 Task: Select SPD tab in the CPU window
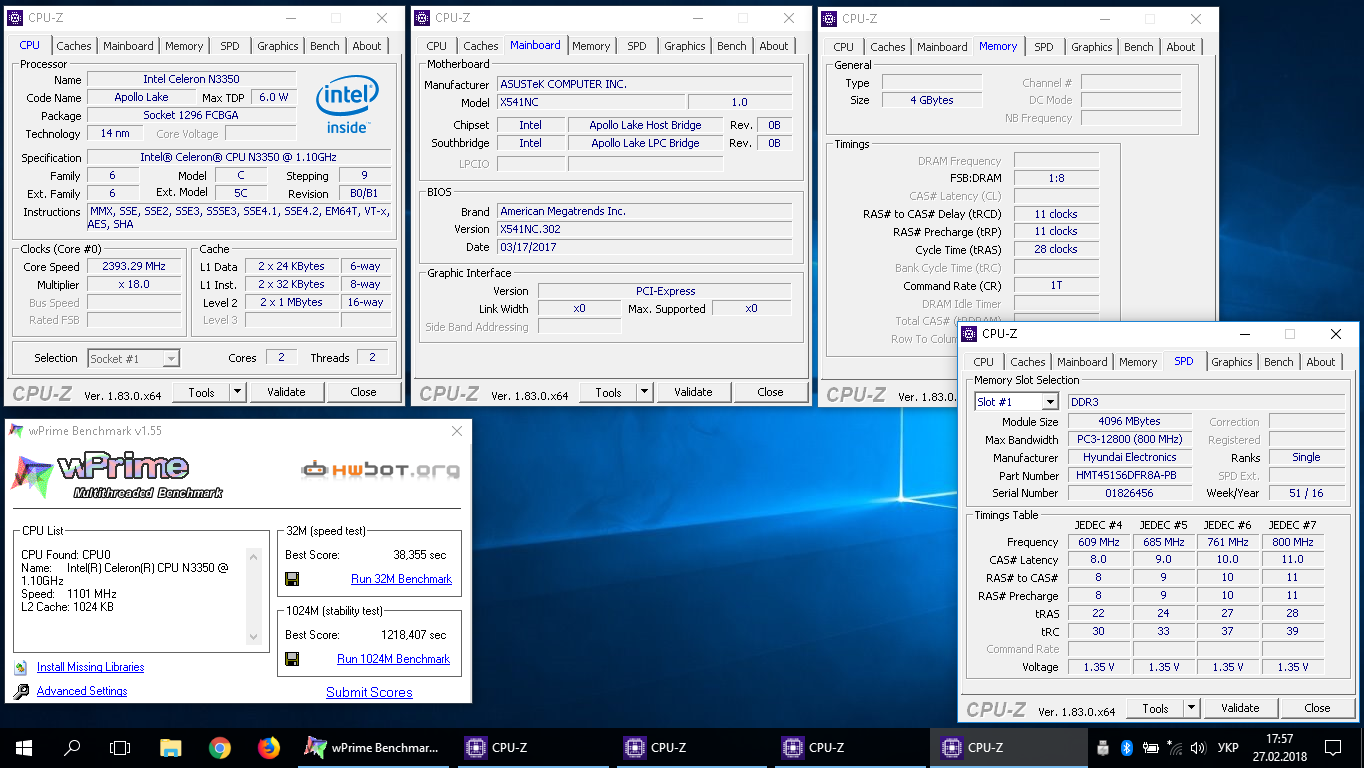click(x=230, y=46)
